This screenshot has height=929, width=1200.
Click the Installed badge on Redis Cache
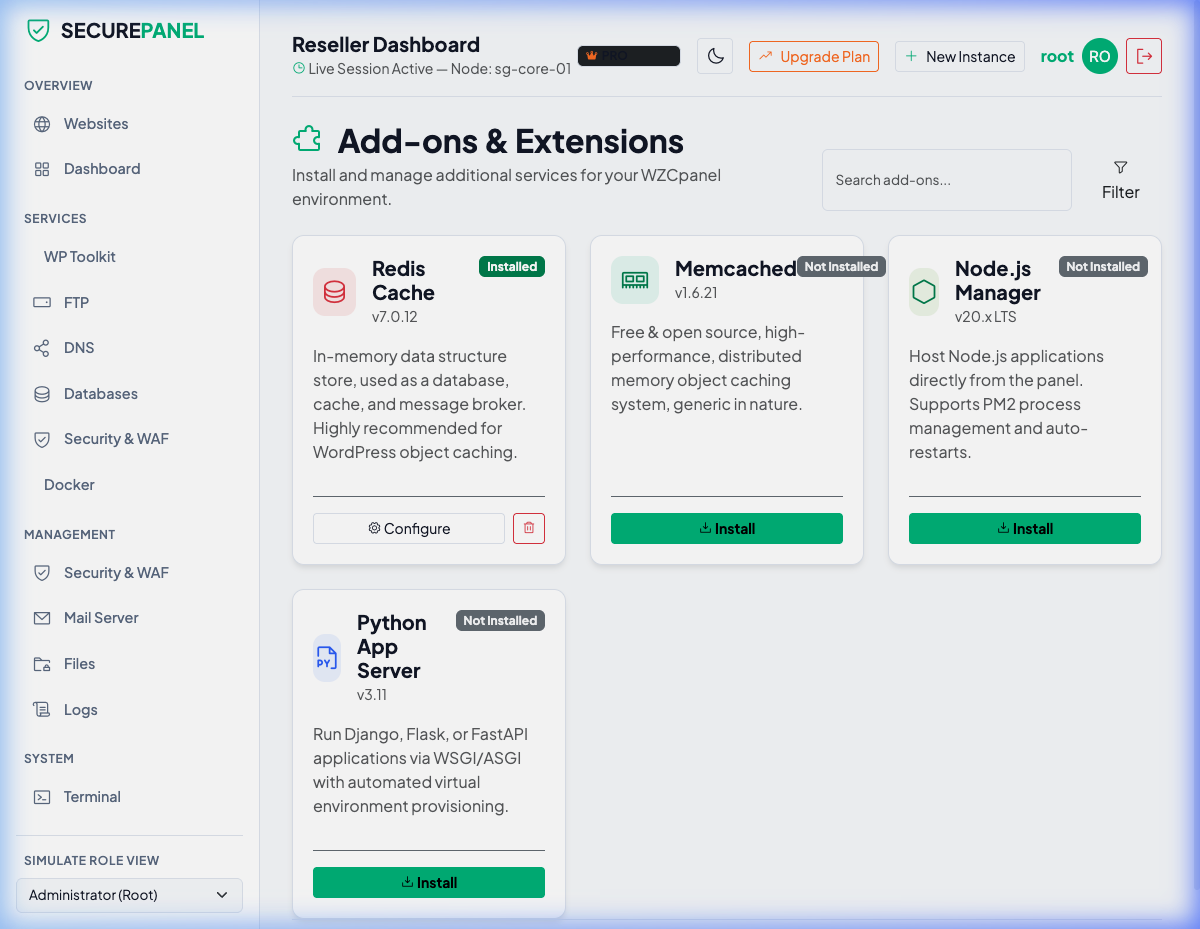[512, 267]
